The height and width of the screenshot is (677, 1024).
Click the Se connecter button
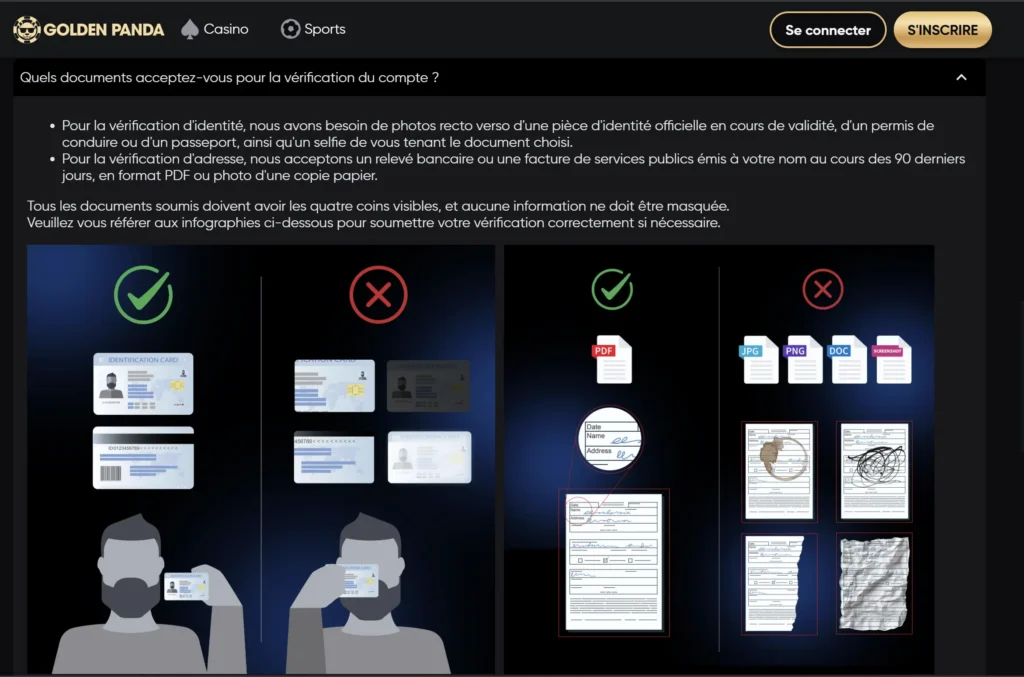pos(827,30)
